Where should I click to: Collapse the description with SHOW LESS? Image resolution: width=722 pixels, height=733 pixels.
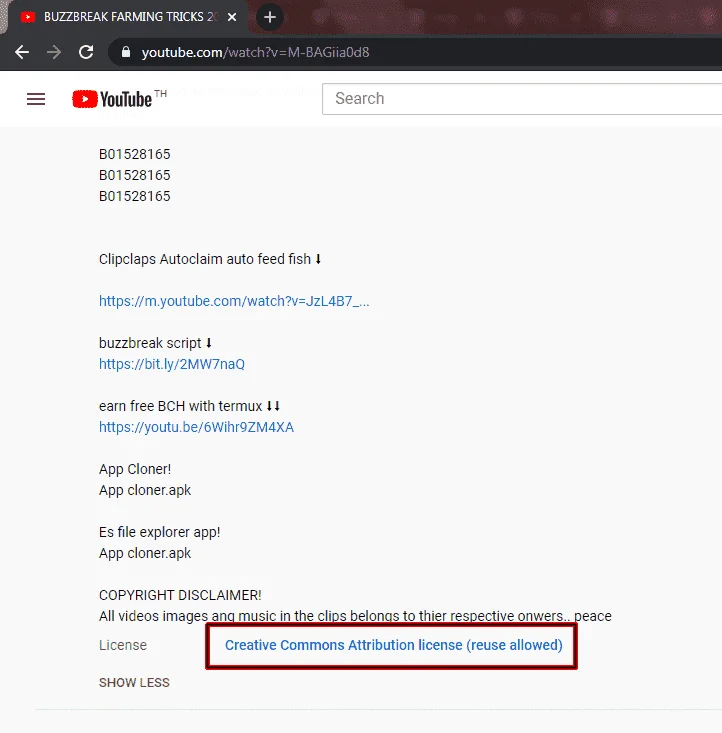(x=134, y=683)
